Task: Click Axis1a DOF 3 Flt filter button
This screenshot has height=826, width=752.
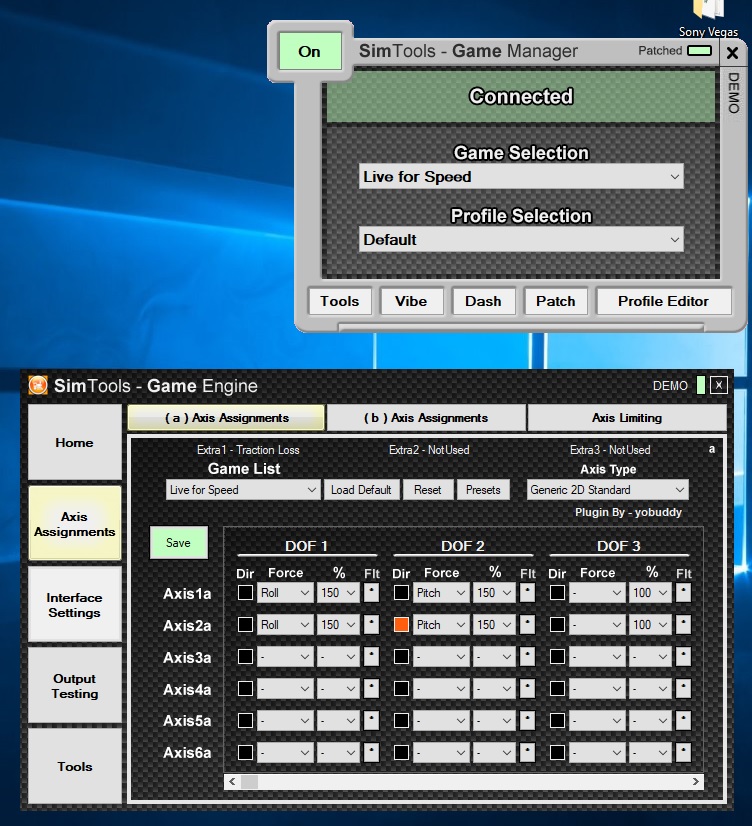Action: click(683, 593)
